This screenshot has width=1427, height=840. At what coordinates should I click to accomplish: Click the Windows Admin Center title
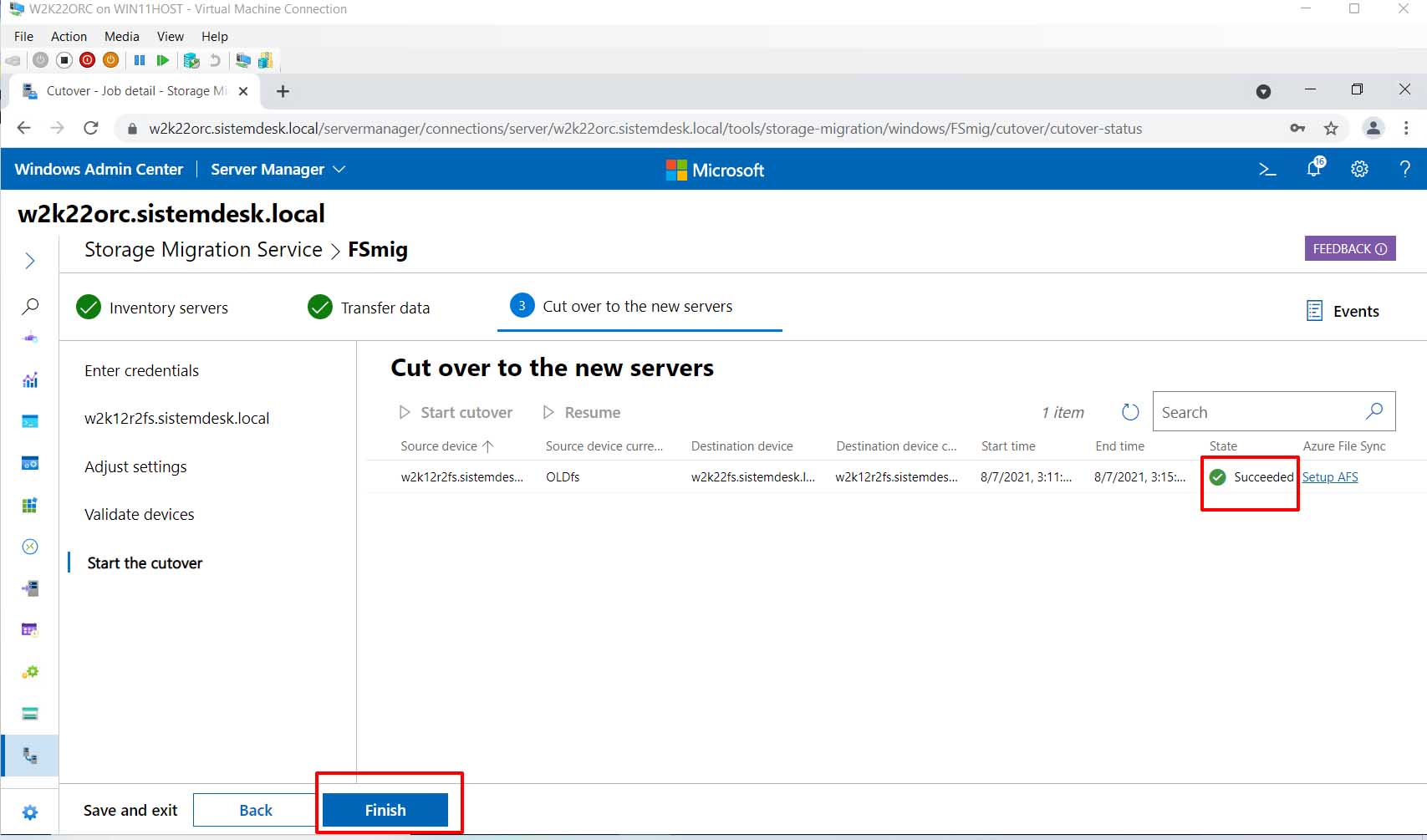(x=99, y=169)
